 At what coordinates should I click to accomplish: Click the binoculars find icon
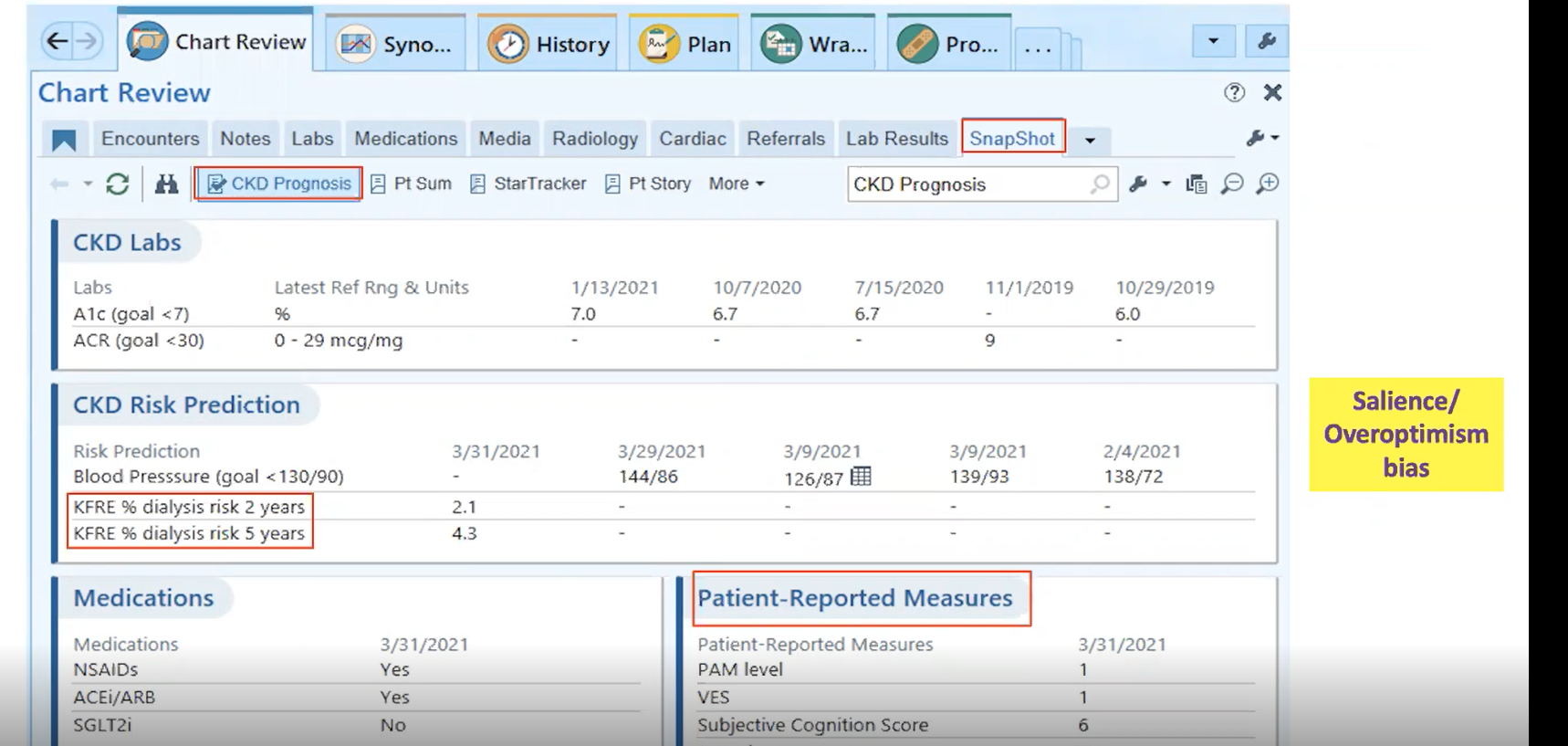point(166,184)
